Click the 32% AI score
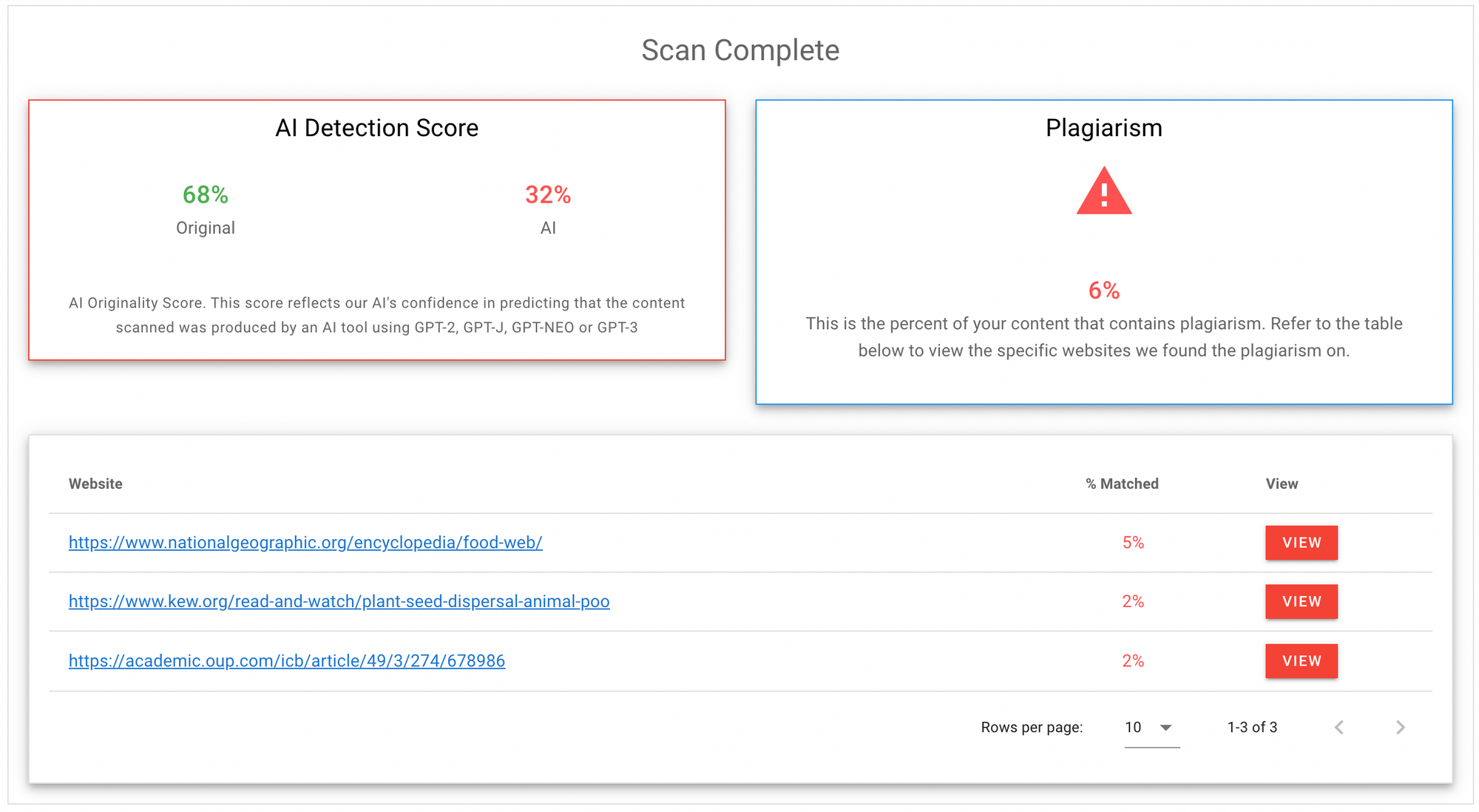 [548, 195]
